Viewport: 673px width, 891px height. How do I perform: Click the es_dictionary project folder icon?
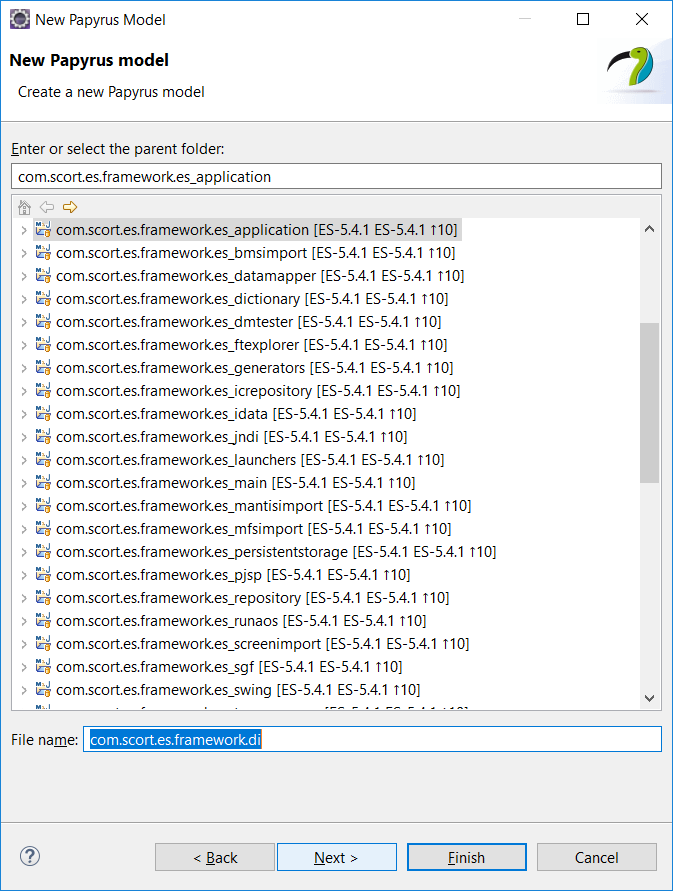click(43, 299)
